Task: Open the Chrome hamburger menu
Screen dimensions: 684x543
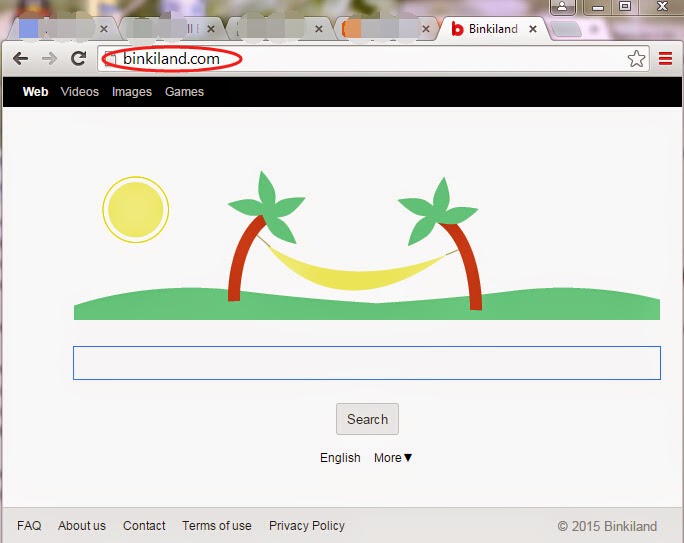Action: (665, 58)
